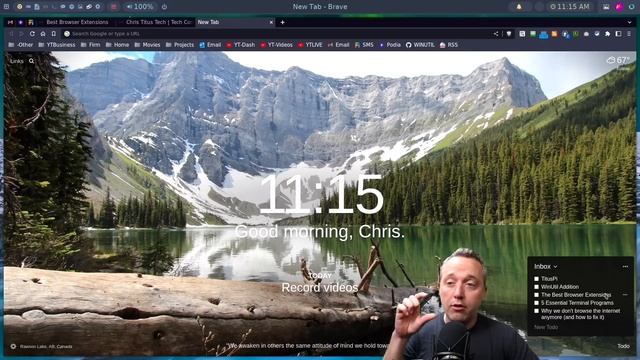Open the Projects bookmarks folder

pos(180,45)
